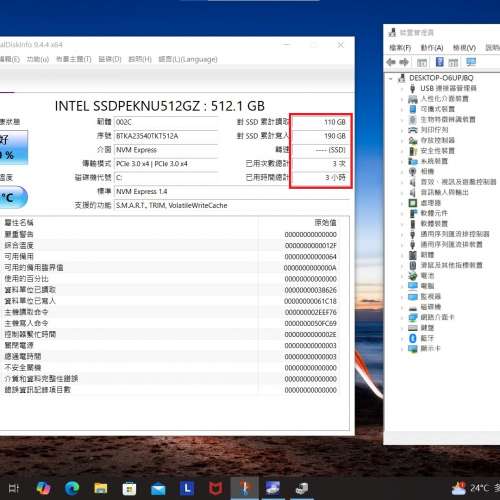
Task: Select the 資料單位已讀取 SMART attribute row
Action: [171, 290]
